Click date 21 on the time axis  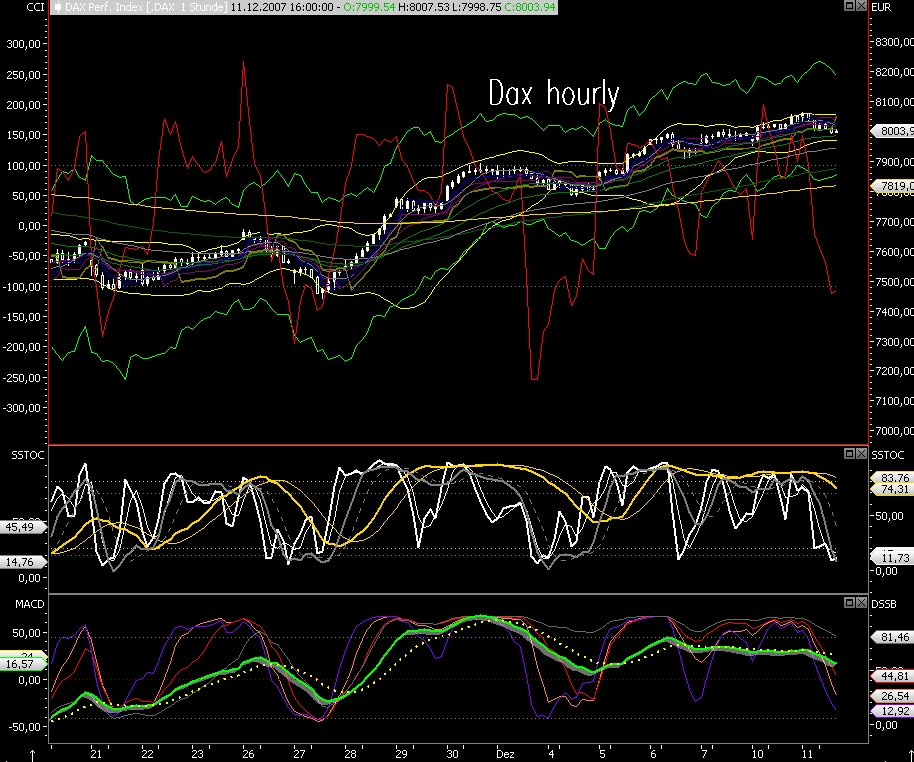pyautogui.click(x=96, y=754)
